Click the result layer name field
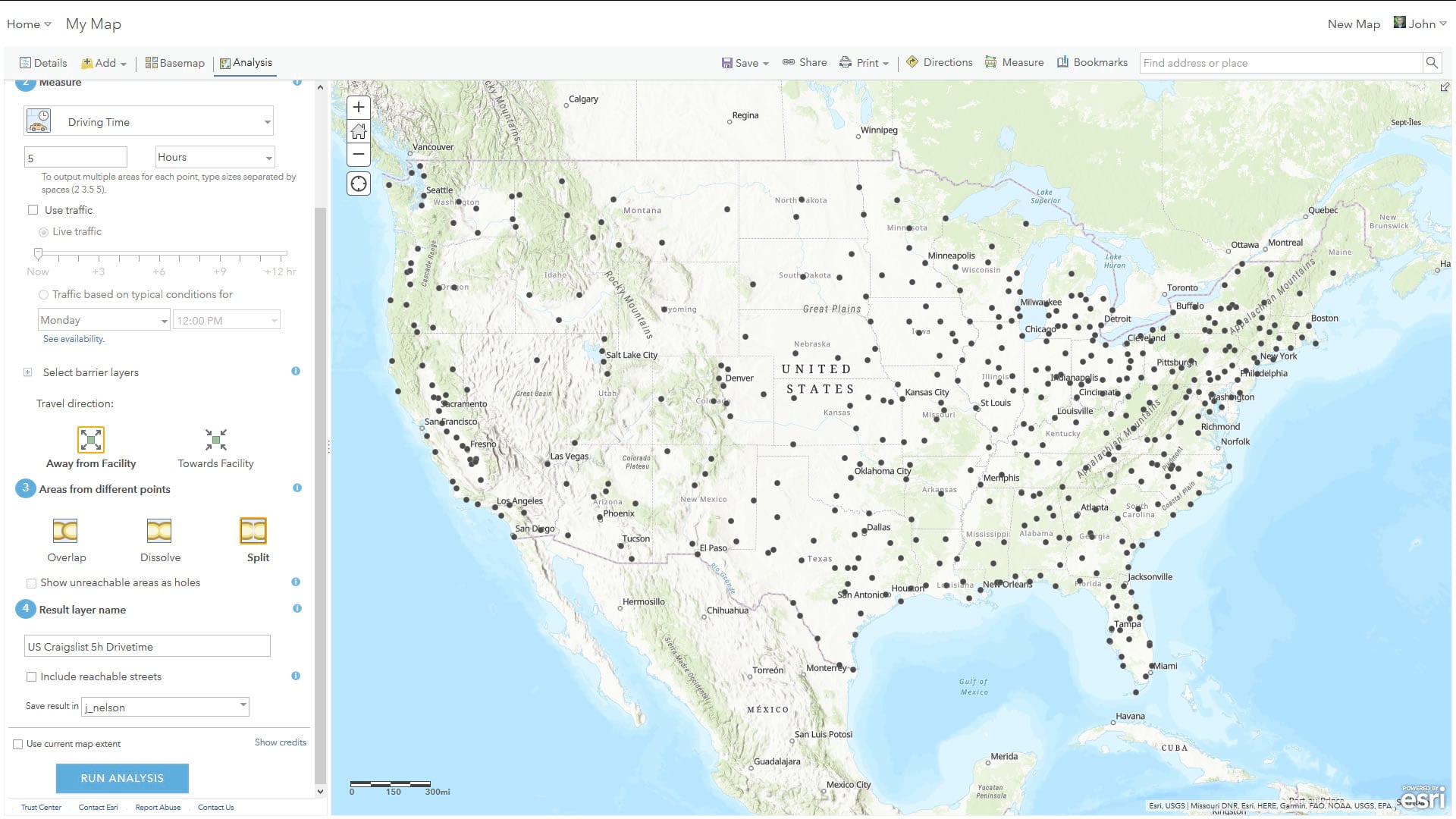1456x819 pixels. coord(147,647)
